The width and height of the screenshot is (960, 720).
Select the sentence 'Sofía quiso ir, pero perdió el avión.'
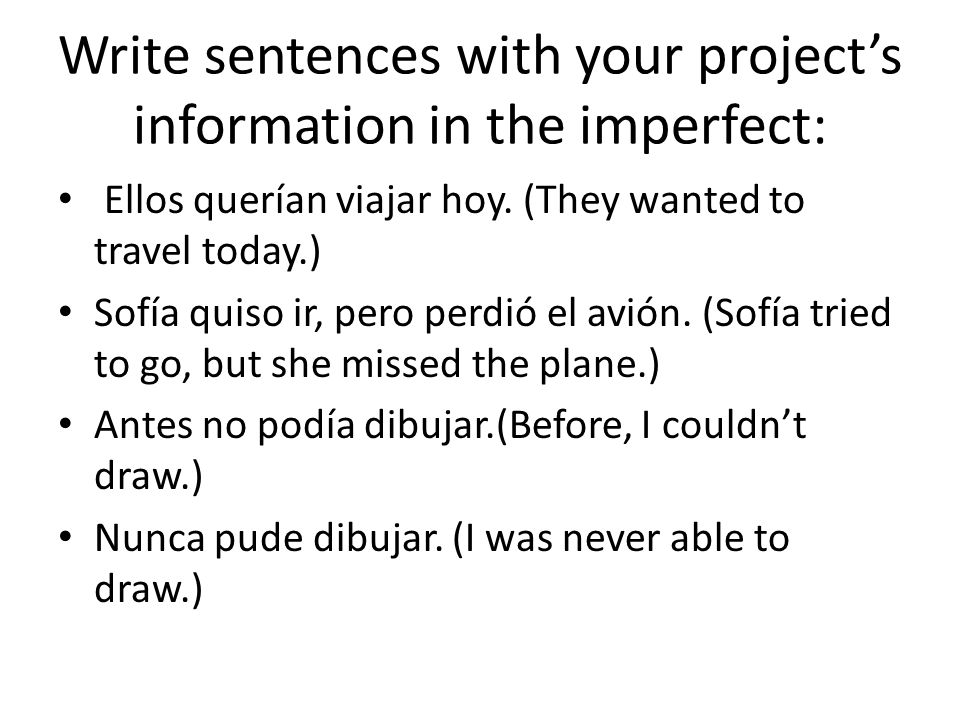[392, 313]
